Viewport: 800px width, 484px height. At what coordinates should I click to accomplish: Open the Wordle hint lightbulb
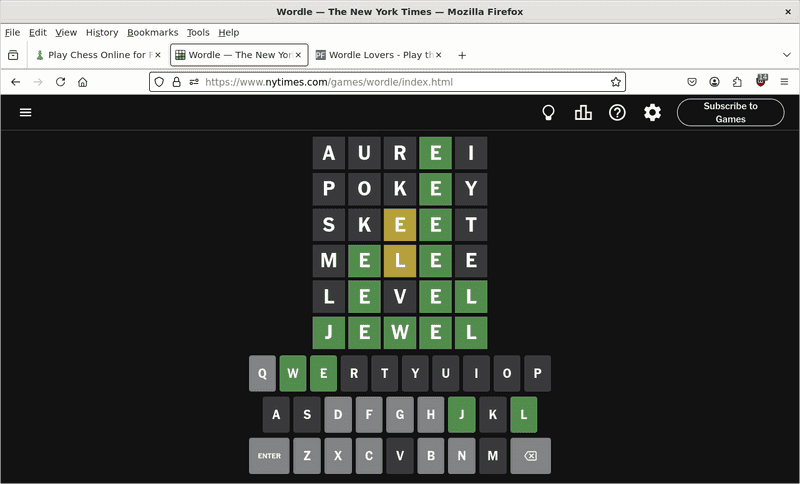548,113
